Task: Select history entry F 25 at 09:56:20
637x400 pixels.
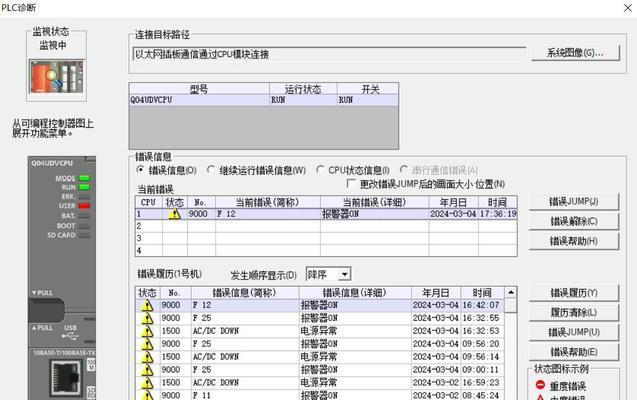Action: pos(320,344)
